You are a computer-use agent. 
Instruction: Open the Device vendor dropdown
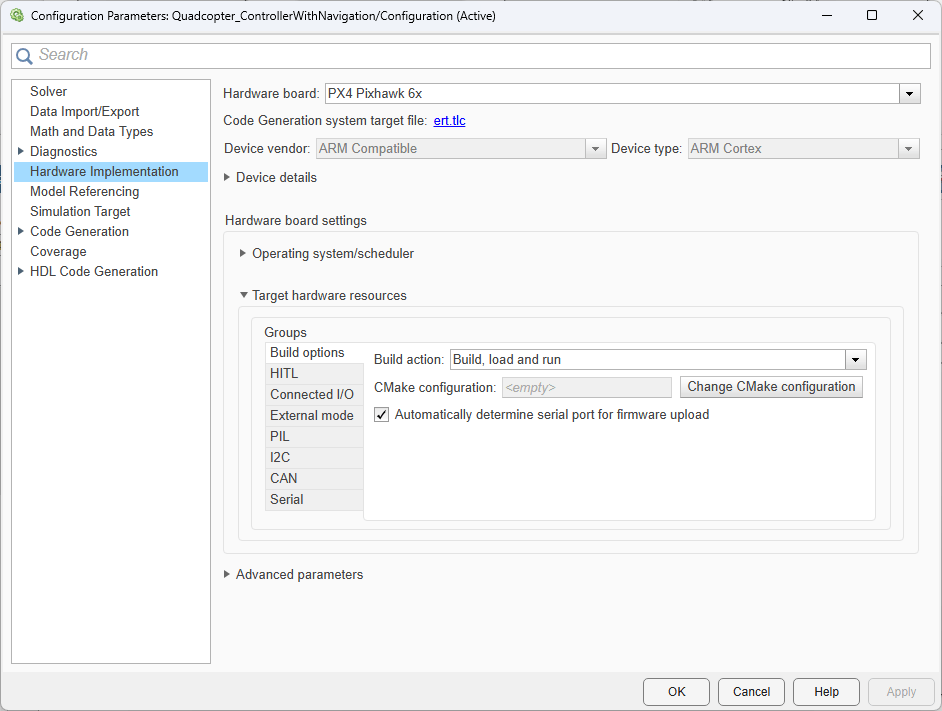(595, 148)
